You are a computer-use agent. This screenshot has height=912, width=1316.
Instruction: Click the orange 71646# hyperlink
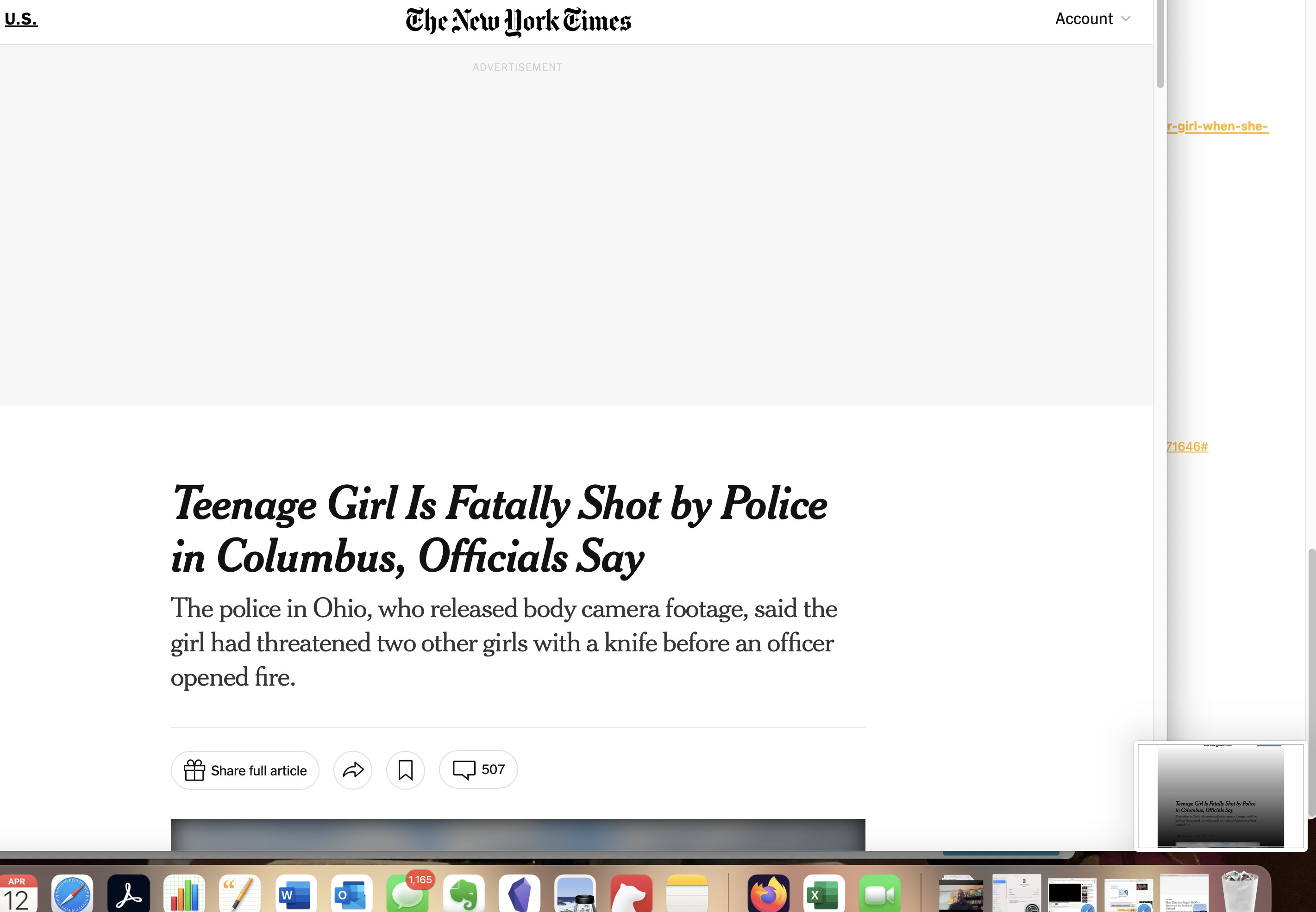point(1187,447)
